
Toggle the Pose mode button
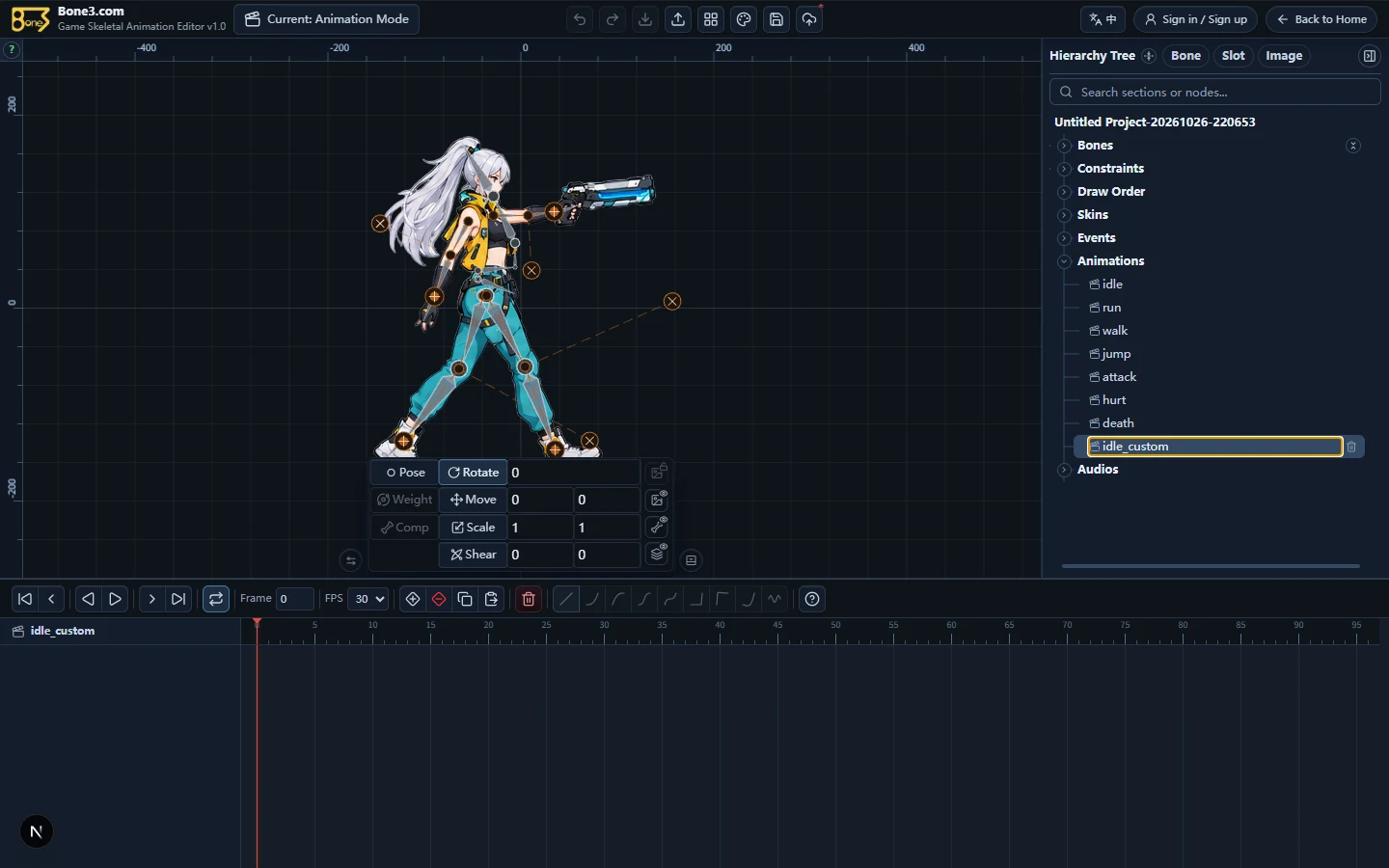(x=405, y=473)
